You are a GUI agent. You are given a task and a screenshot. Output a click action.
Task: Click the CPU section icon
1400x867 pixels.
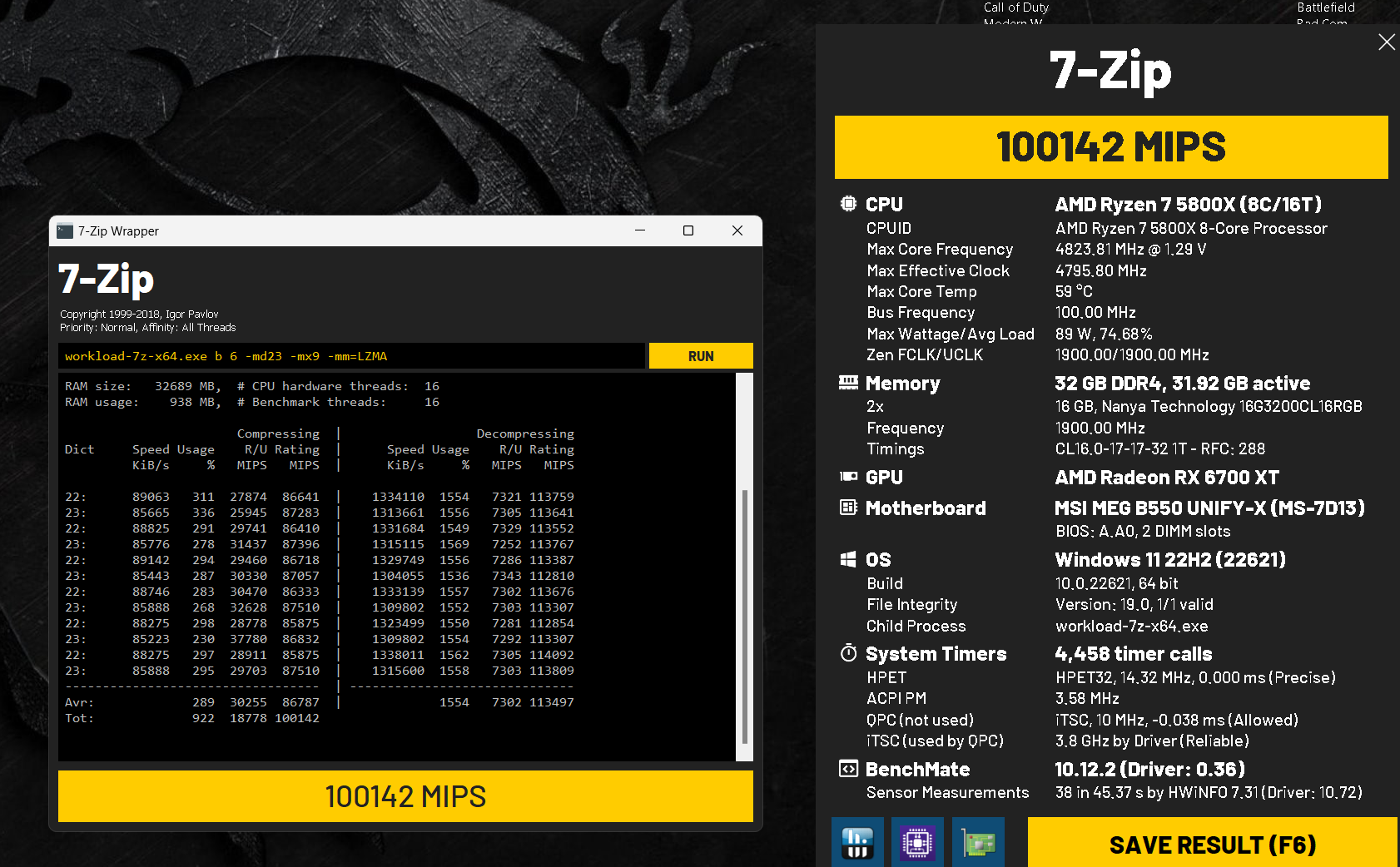click(x=848, y=204)
